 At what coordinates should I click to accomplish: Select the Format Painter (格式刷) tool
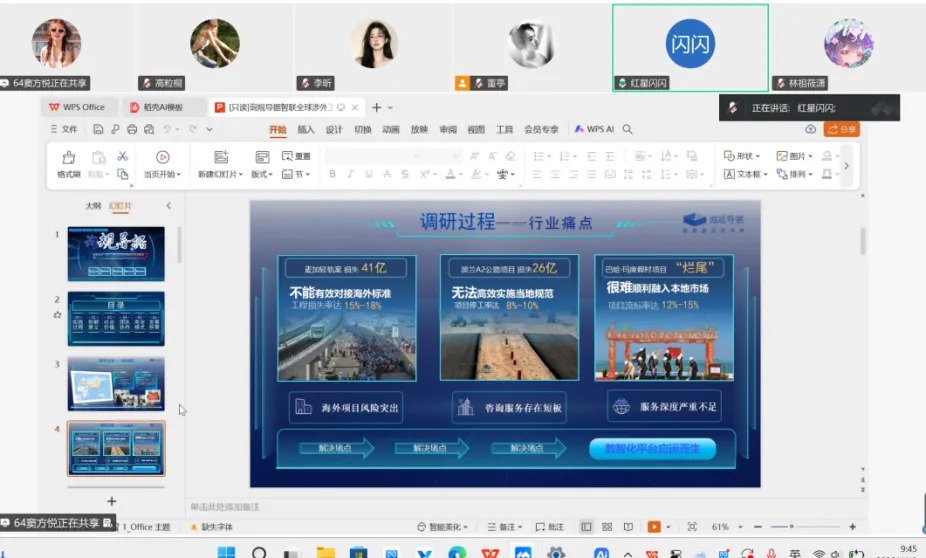[x=69, y=164]
